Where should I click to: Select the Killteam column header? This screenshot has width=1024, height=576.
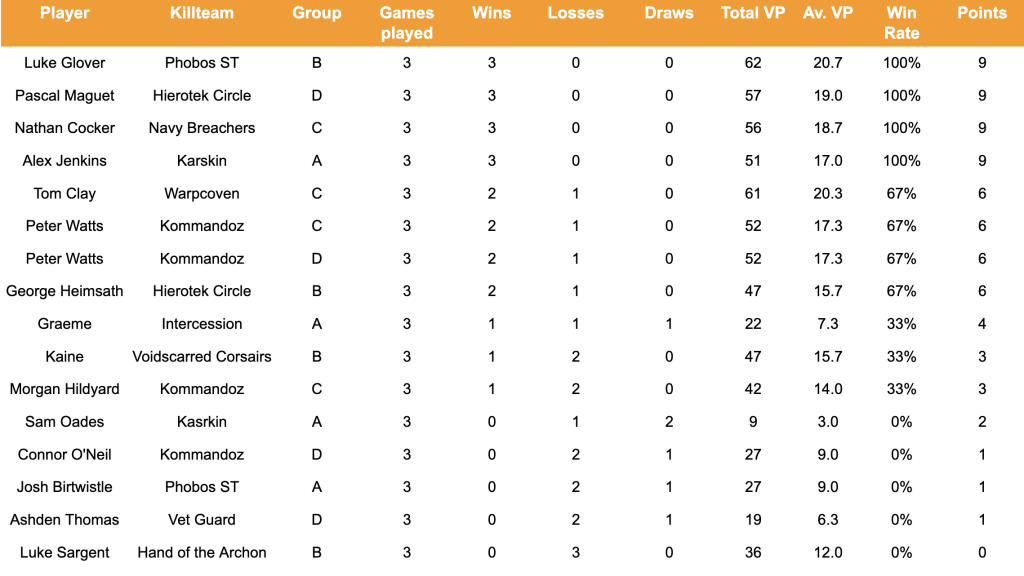click(202, 13)
